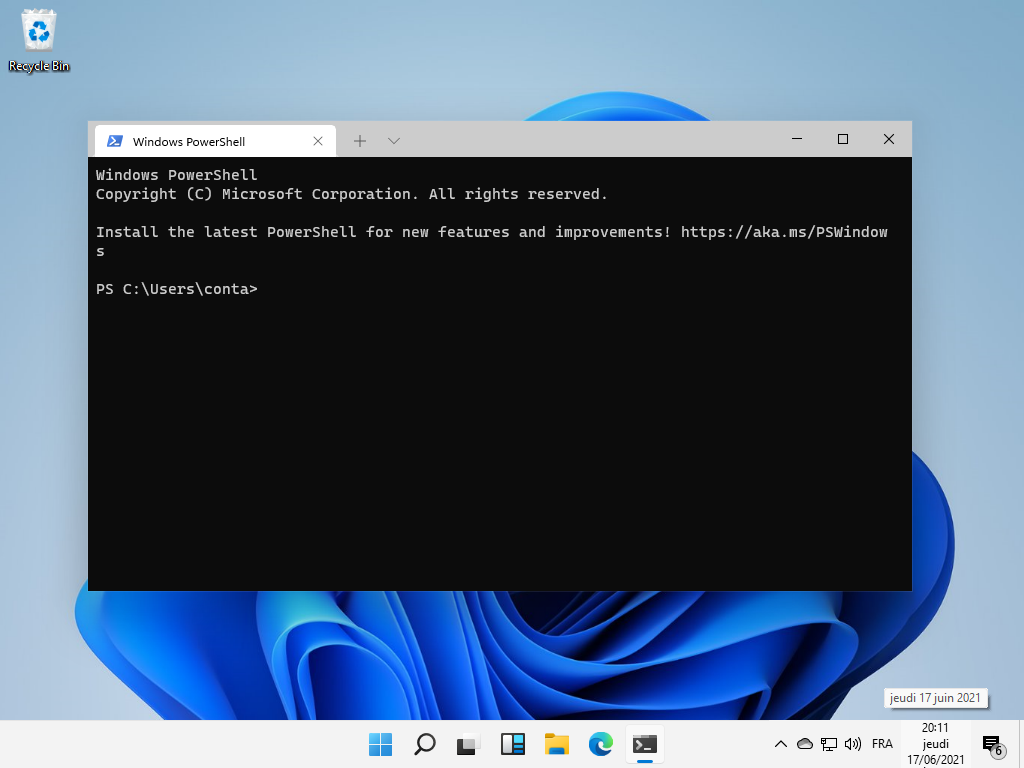Open notification center with 6 badge

pyautogui.click(x=993, y=744)
